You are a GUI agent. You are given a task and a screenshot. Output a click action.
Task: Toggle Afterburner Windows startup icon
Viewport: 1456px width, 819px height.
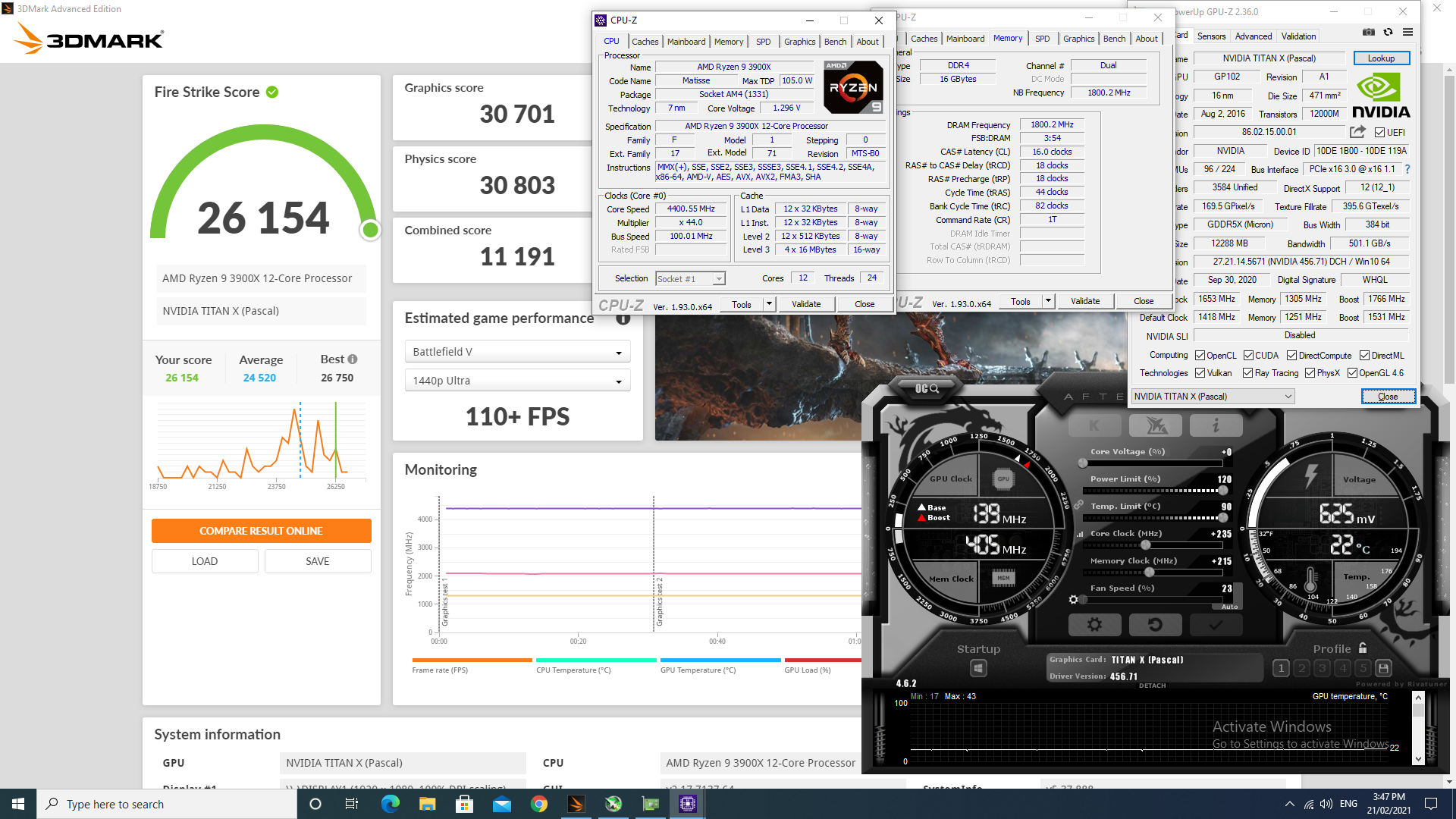pyautogui.click(x=978, y=668)
